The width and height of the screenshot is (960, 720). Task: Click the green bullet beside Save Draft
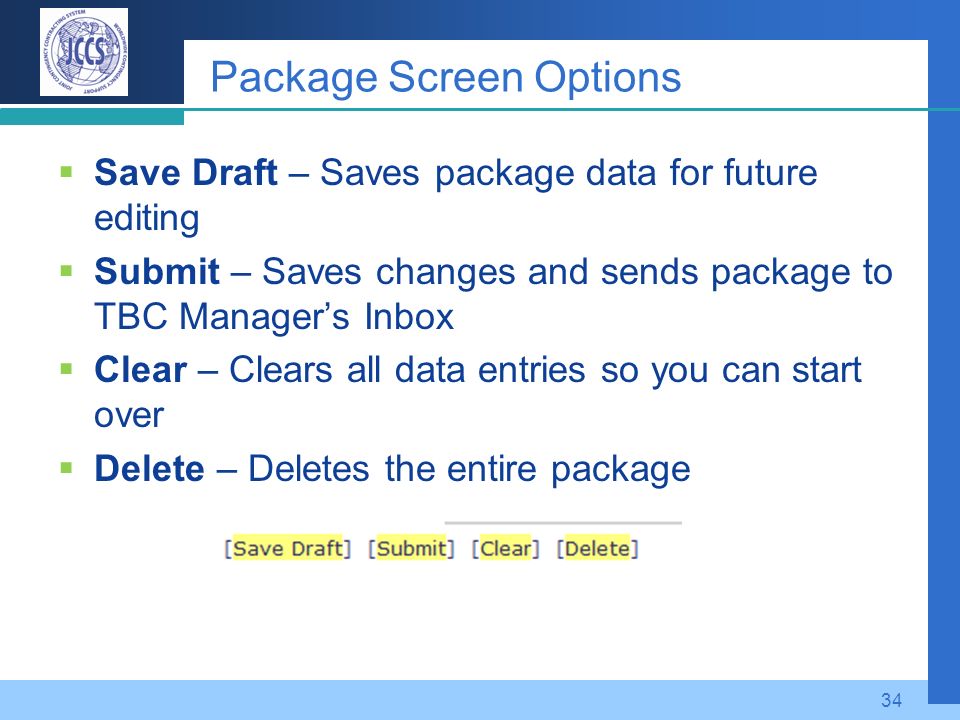66,170
